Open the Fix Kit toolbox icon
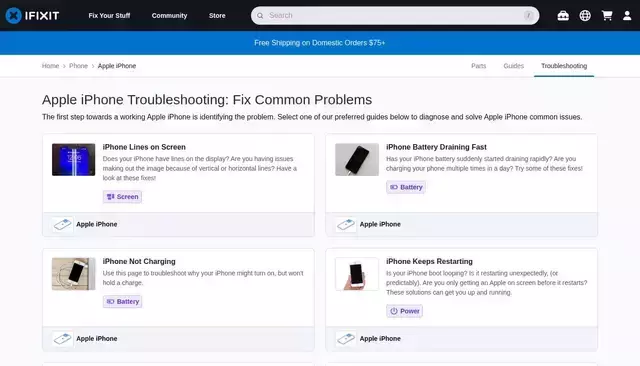Image resolution: width=640 pixels, height=366 pixels. [563, 16]
